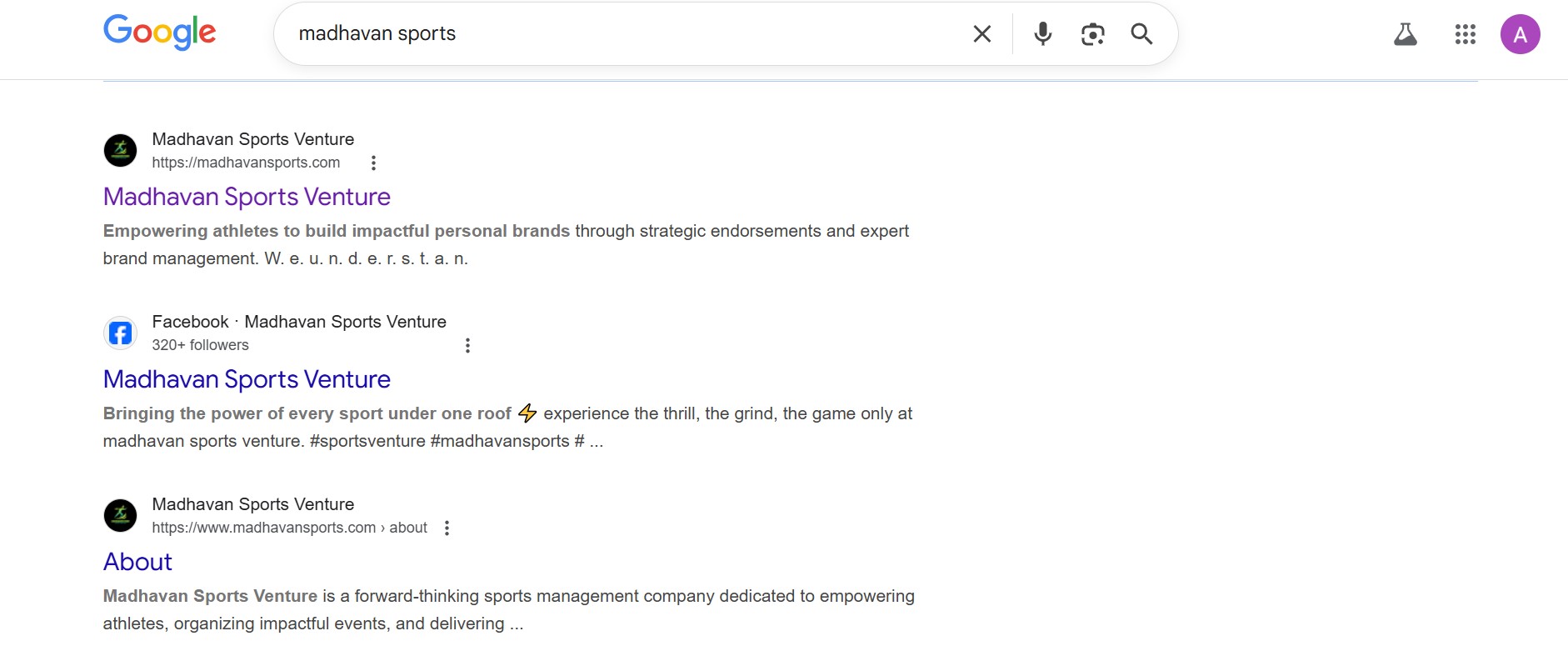
Task: Click the Facebook favicon on the second result
Action: pos(120,332)
